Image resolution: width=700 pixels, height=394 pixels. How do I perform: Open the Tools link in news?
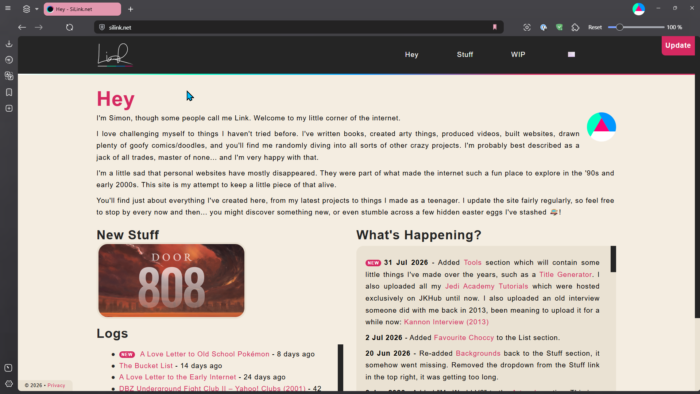tap(472, 262)
